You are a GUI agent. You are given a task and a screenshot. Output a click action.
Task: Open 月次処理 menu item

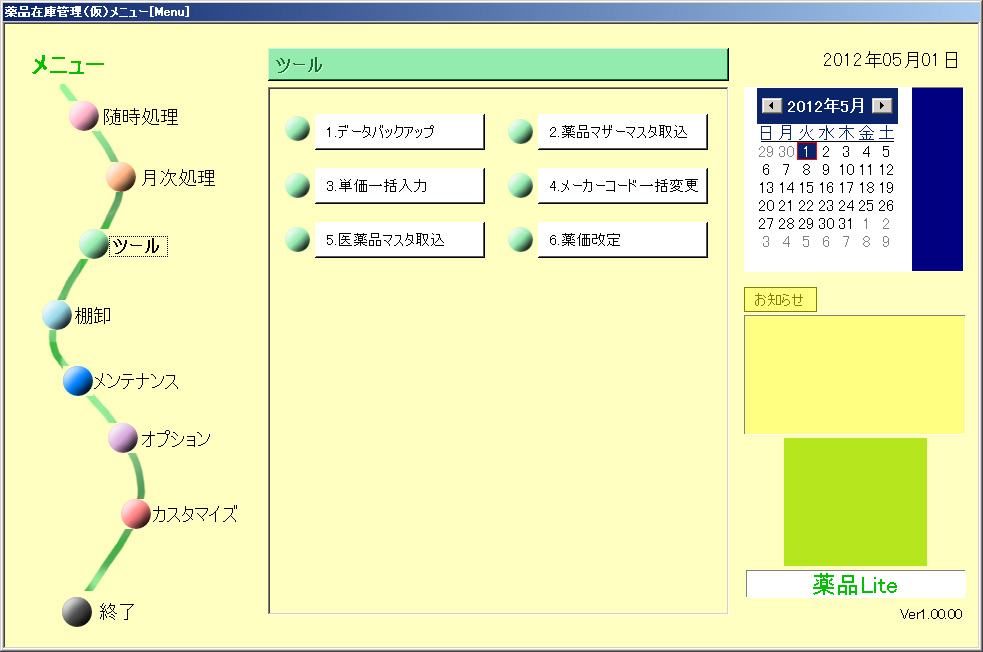(178, 177)
